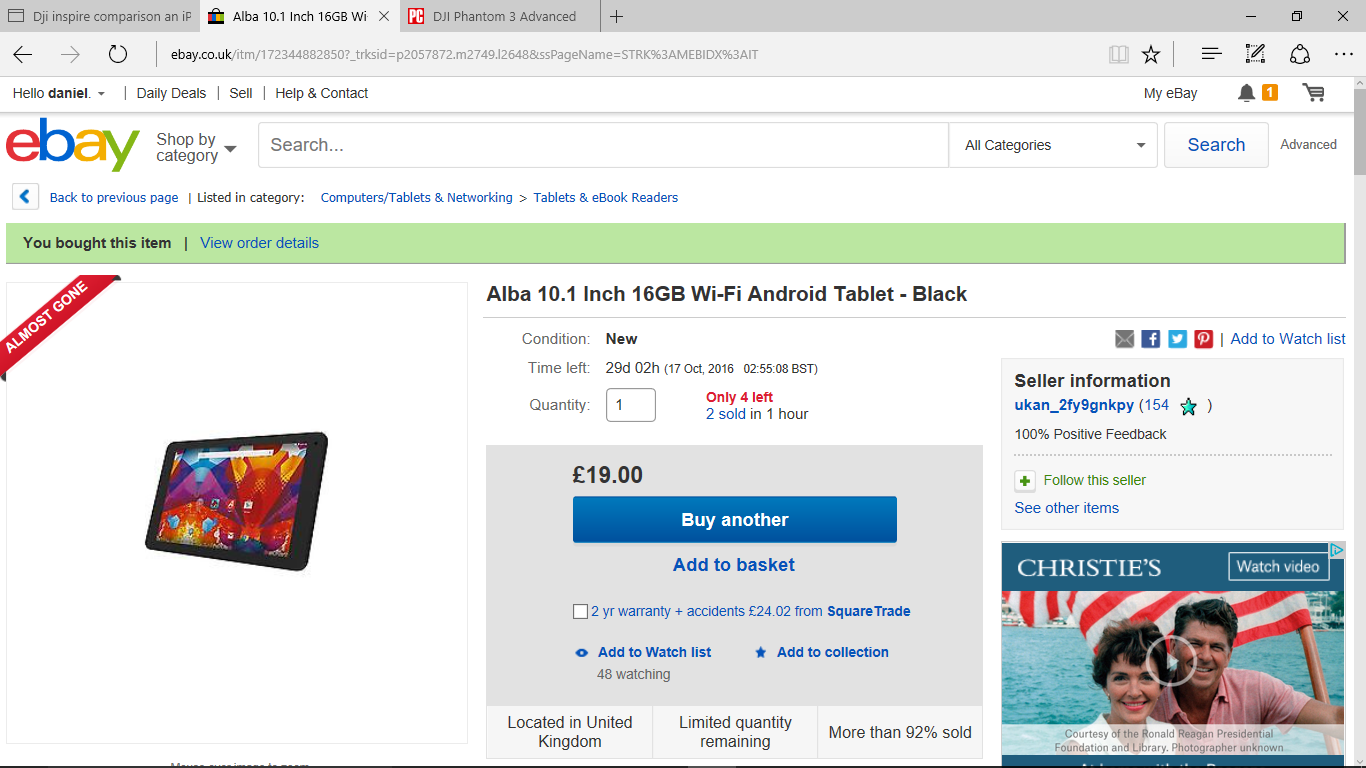Open the shopping cart icon
Viewport: 1366px width, 768px height.
pos(1313,93)
